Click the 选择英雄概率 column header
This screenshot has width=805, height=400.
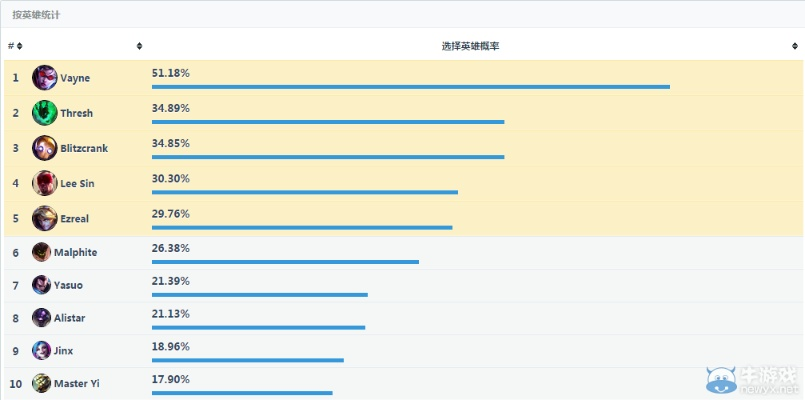point(470,46)
